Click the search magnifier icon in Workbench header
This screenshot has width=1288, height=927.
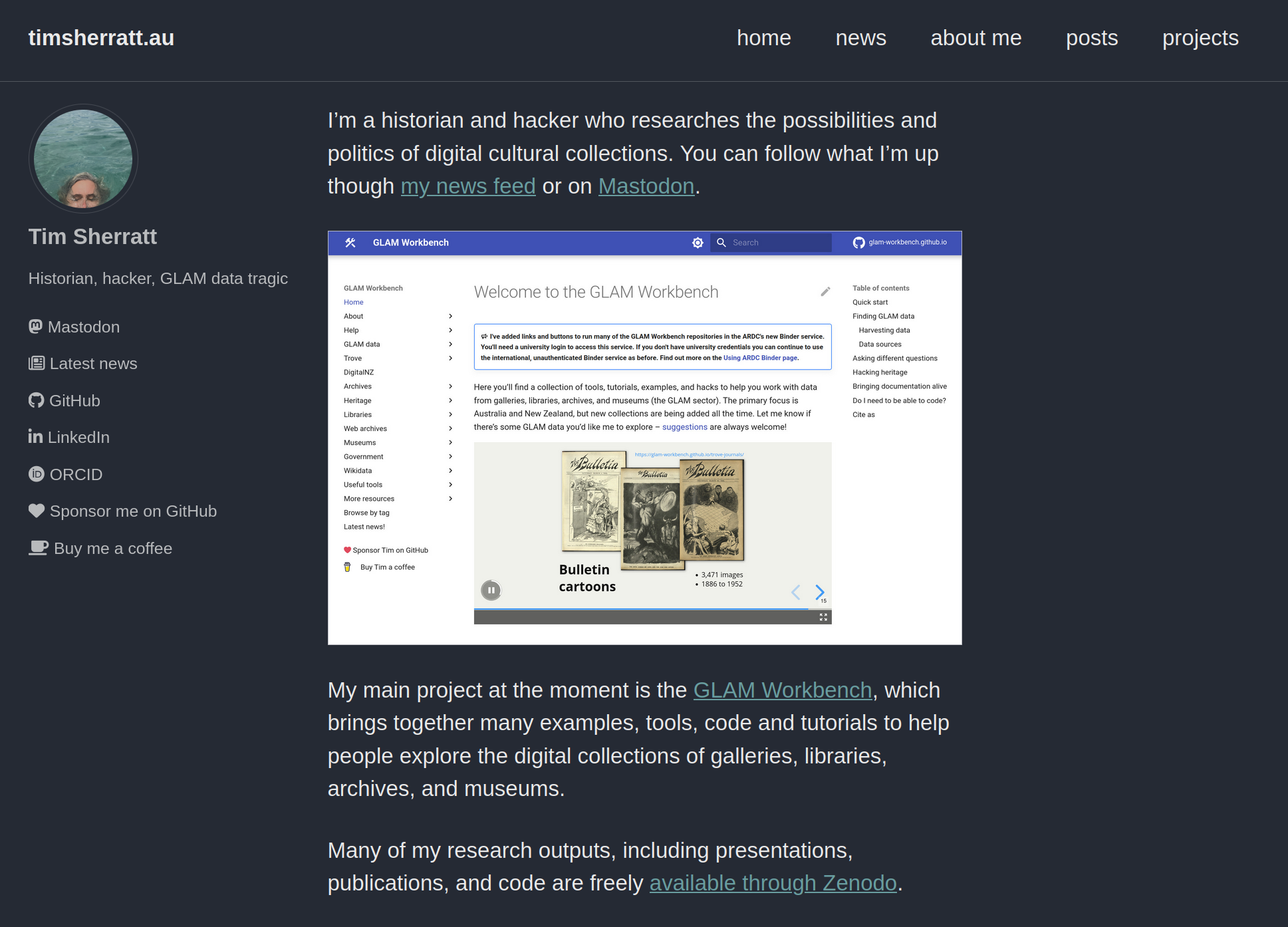click(721, 243)
